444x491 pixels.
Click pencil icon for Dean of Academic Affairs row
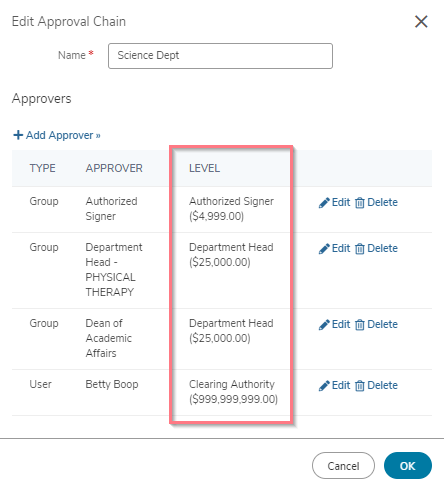pos(324,325)
